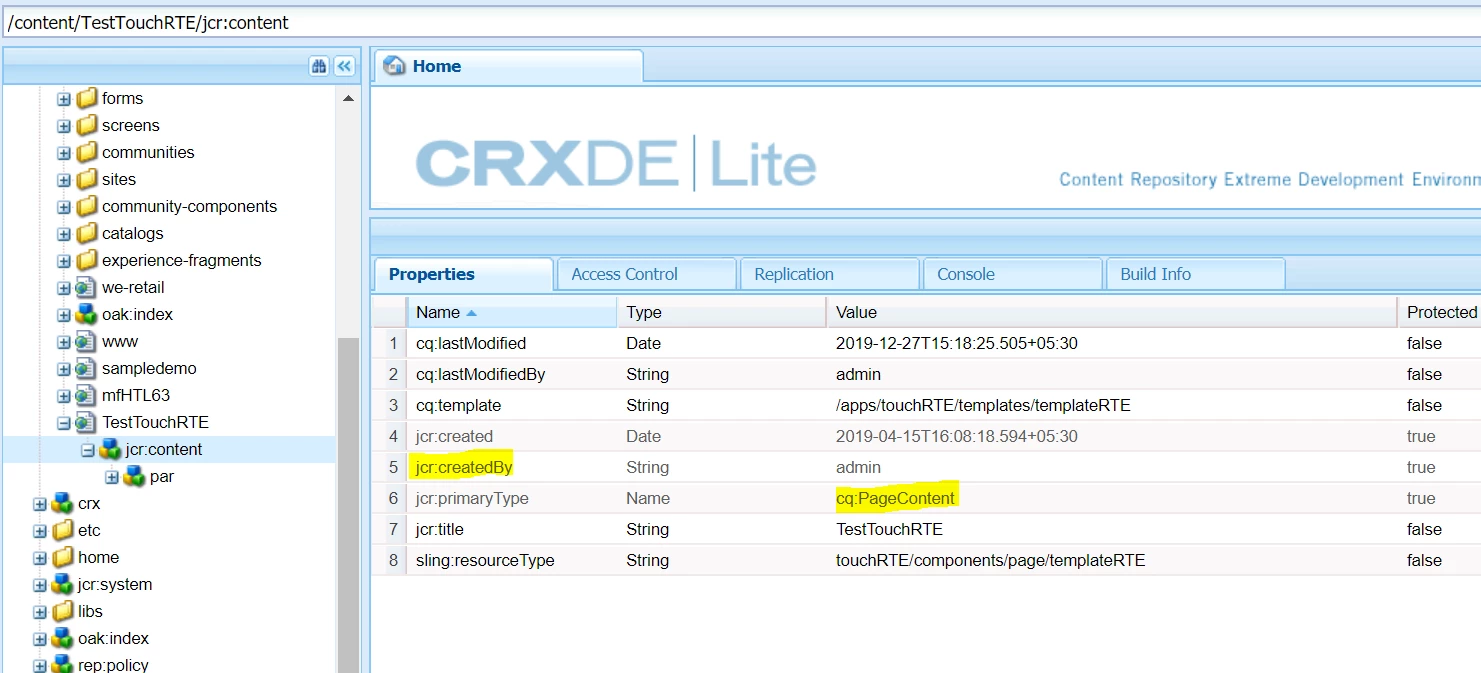Viewport: 1481px width, 673px height.
Task: Click the sampledemo page icon
Action: pos(87,368)
